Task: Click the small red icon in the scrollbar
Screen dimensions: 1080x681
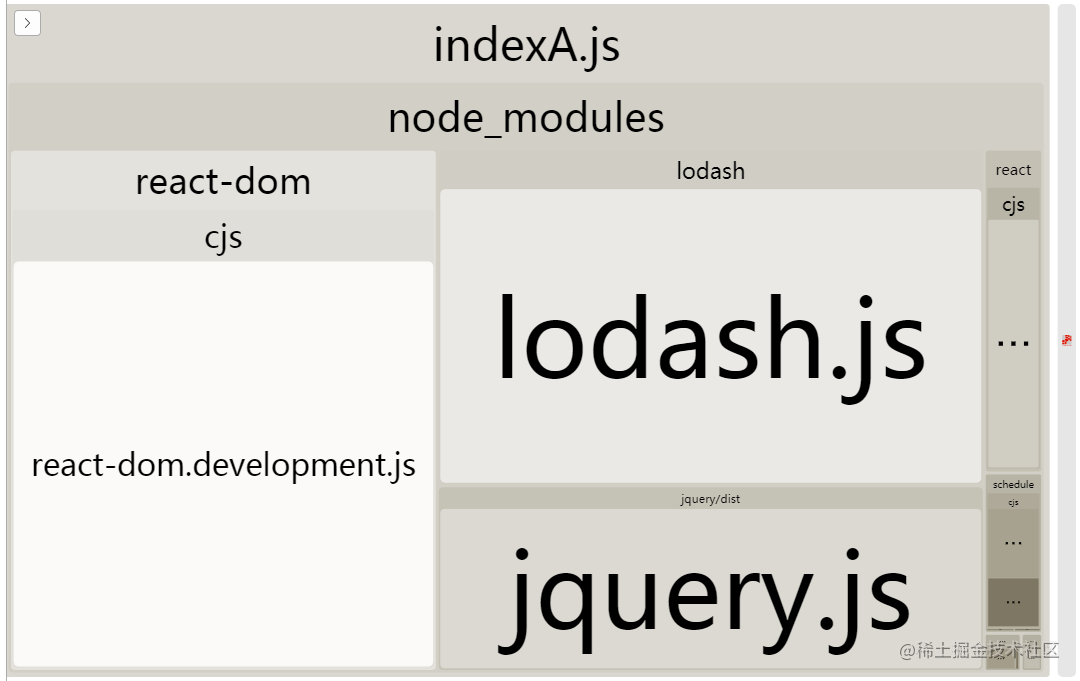Action: [1067, 340]
